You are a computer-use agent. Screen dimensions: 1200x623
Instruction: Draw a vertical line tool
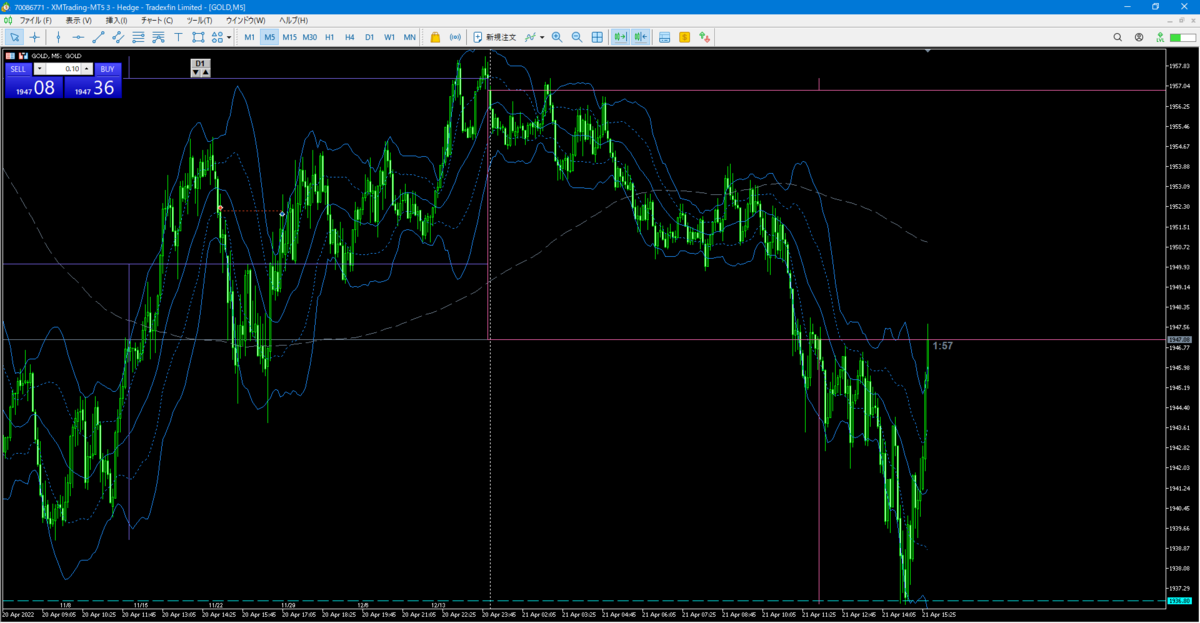click(58, 37)
